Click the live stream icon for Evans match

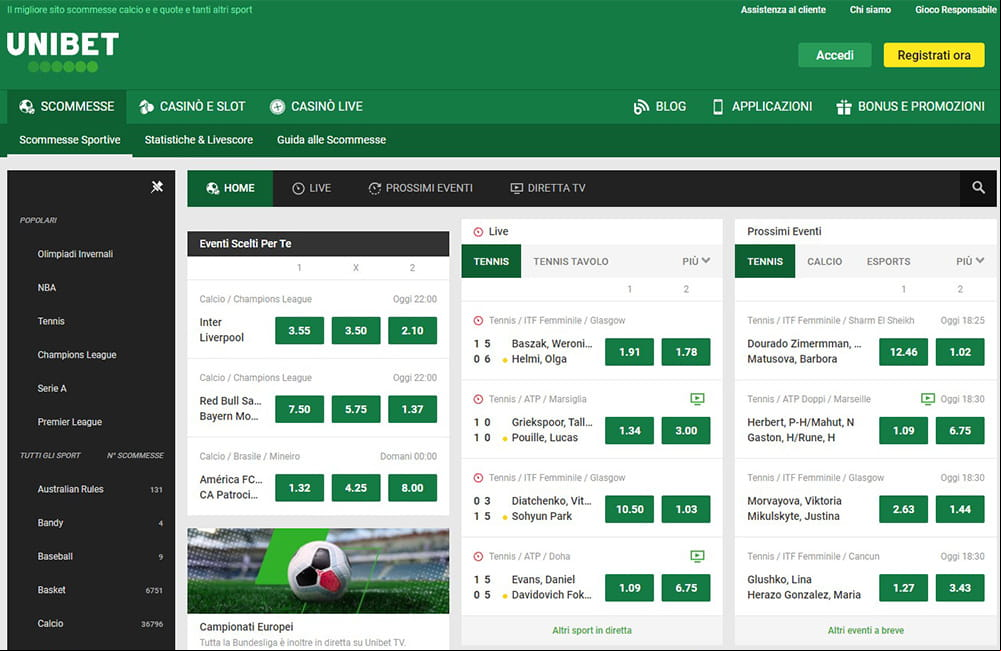[x=697, y=557]
